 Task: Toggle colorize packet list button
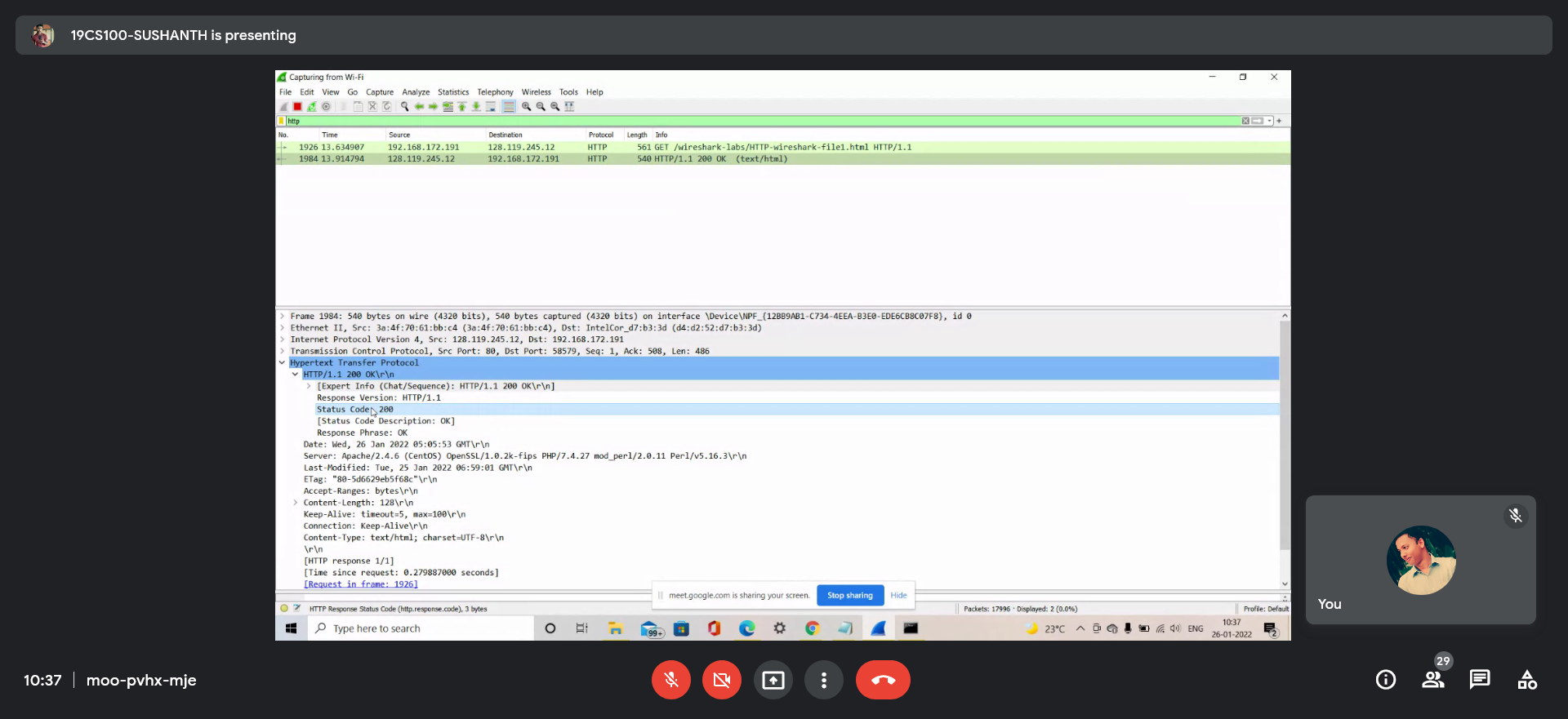coord(509,107)
